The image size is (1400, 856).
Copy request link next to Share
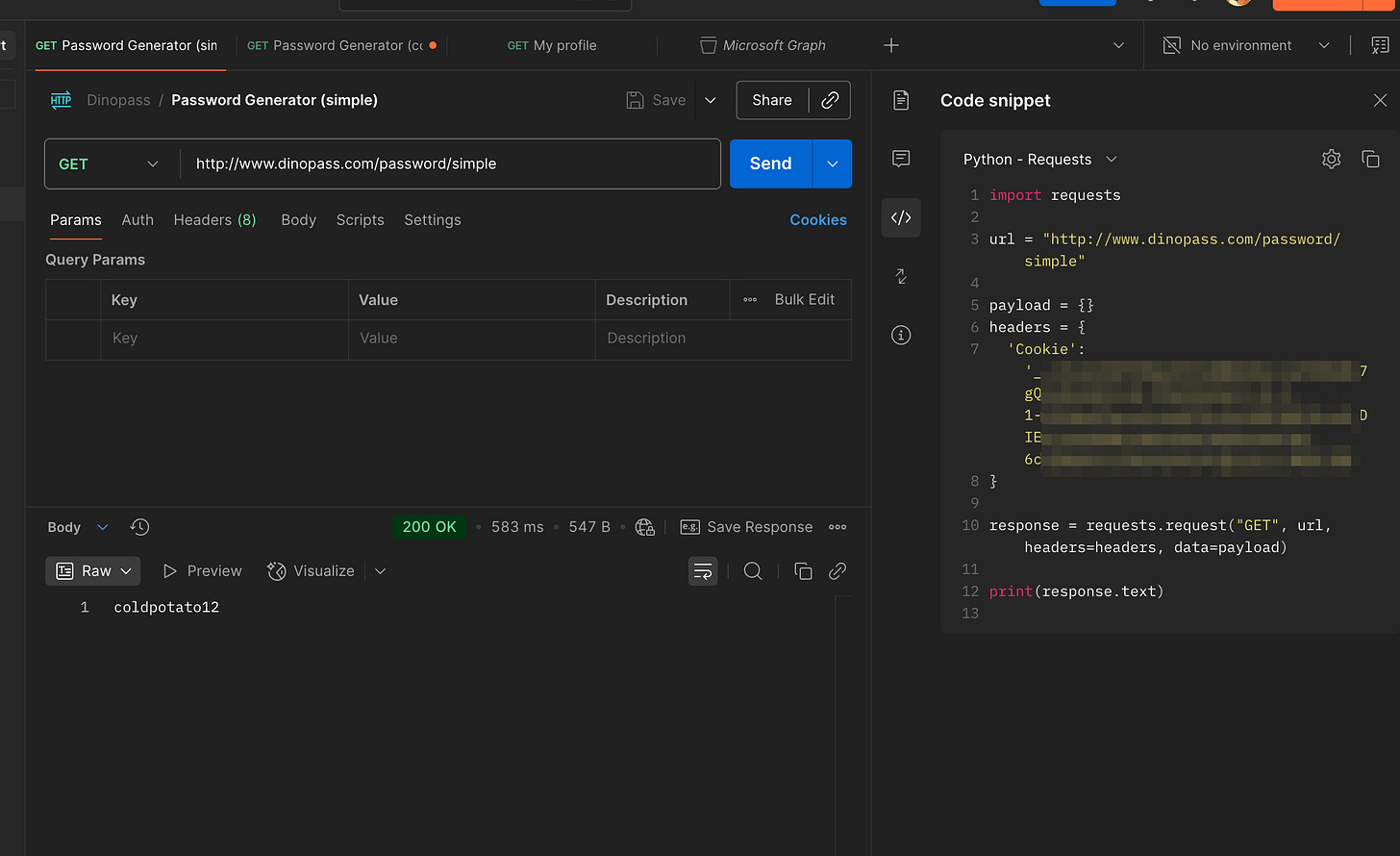[x=830, y=100]
